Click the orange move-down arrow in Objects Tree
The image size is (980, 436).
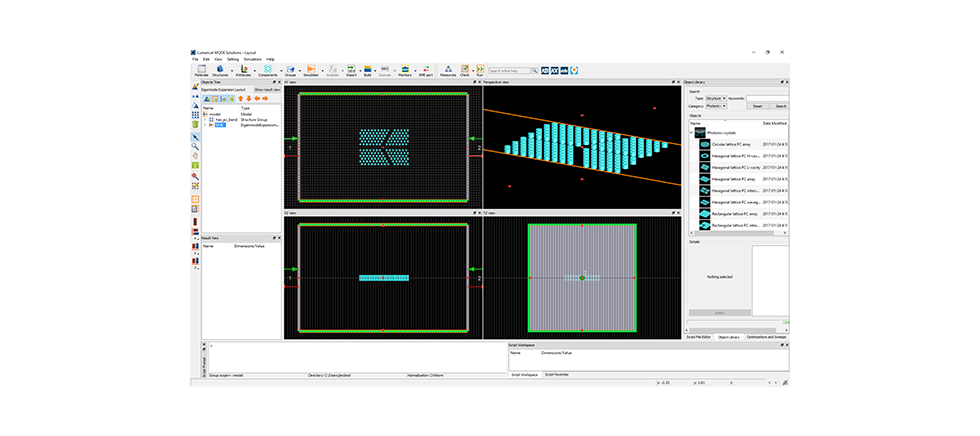[x=249, y=99]
